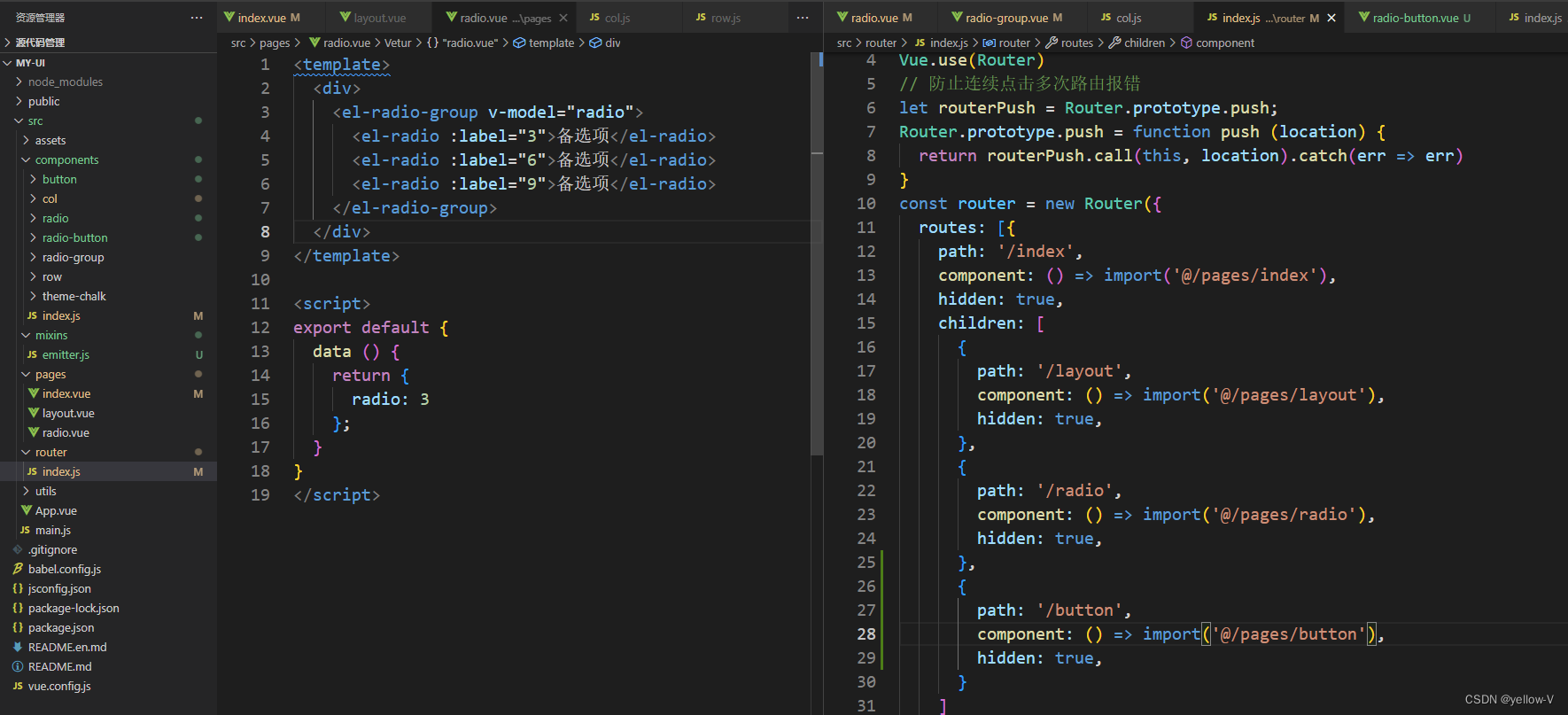Close the radio.vue ...\pages tab

coord(563,18)
